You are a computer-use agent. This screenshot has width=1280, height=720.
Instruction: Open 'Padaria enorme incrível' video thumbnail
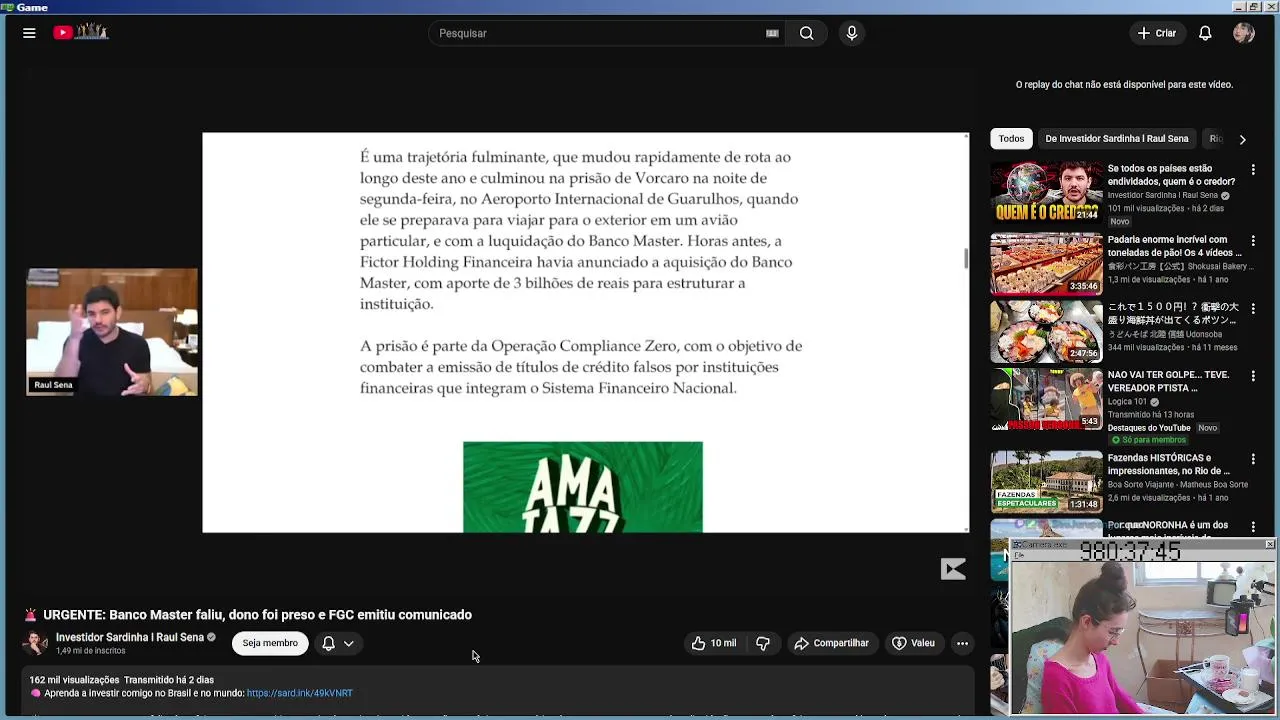(1046, 264)
